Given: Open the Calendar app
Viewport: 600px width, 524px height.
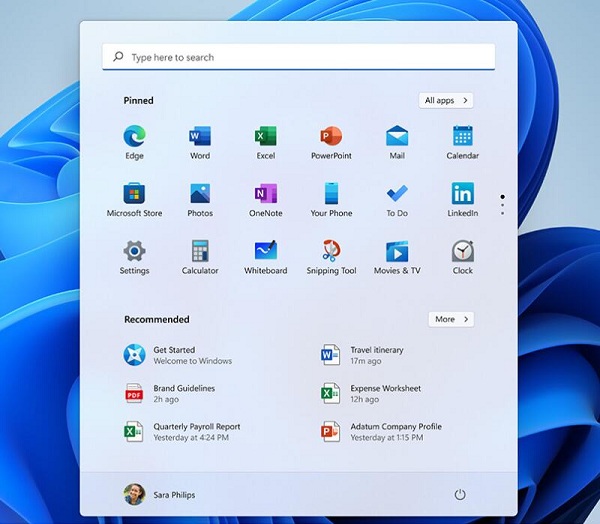Looking at the screenshot, I should (x=463, y=142).
